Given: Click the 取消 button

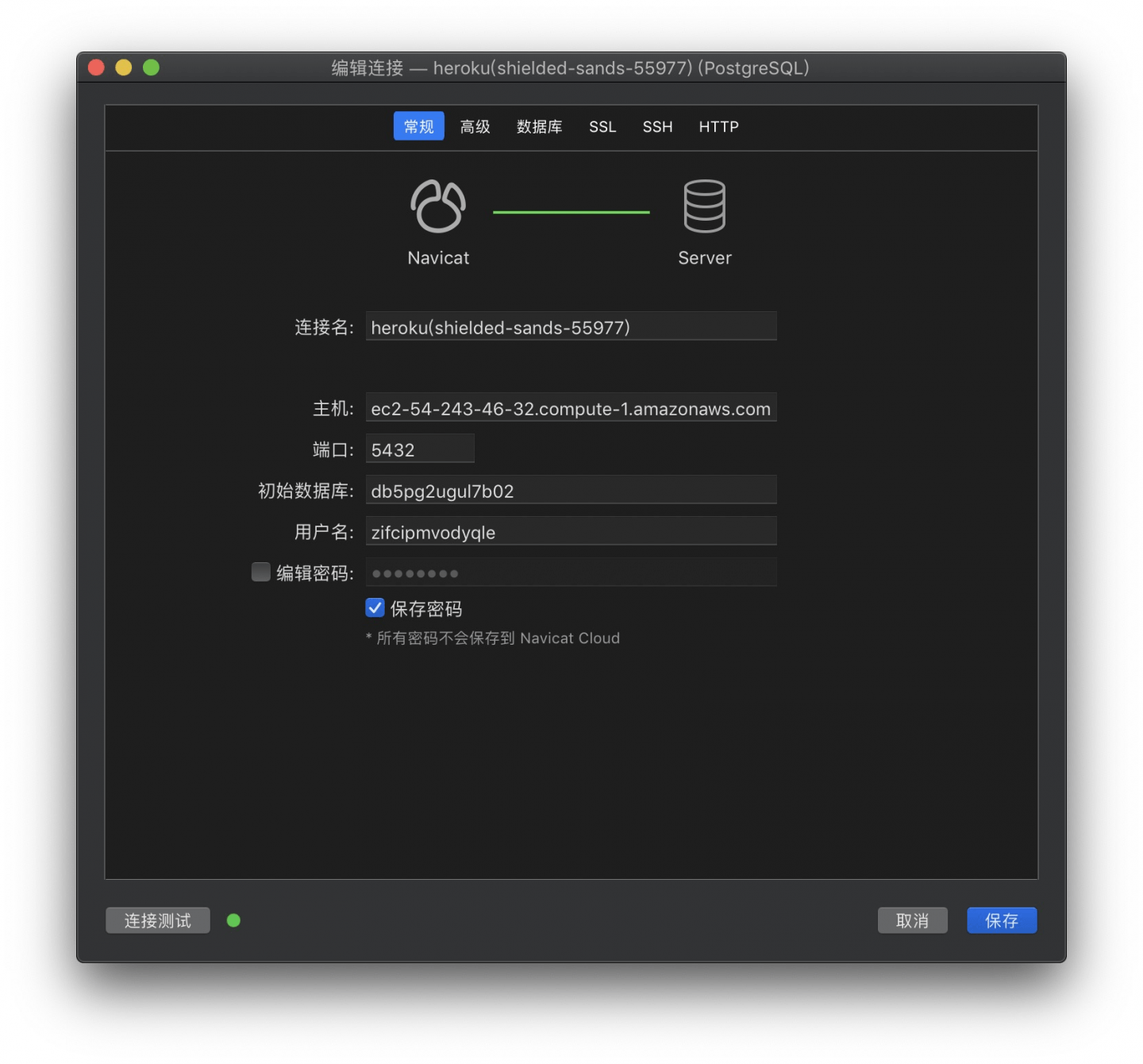Looking at the screenshot, I should pyautogui.click(x=912, y=920).
